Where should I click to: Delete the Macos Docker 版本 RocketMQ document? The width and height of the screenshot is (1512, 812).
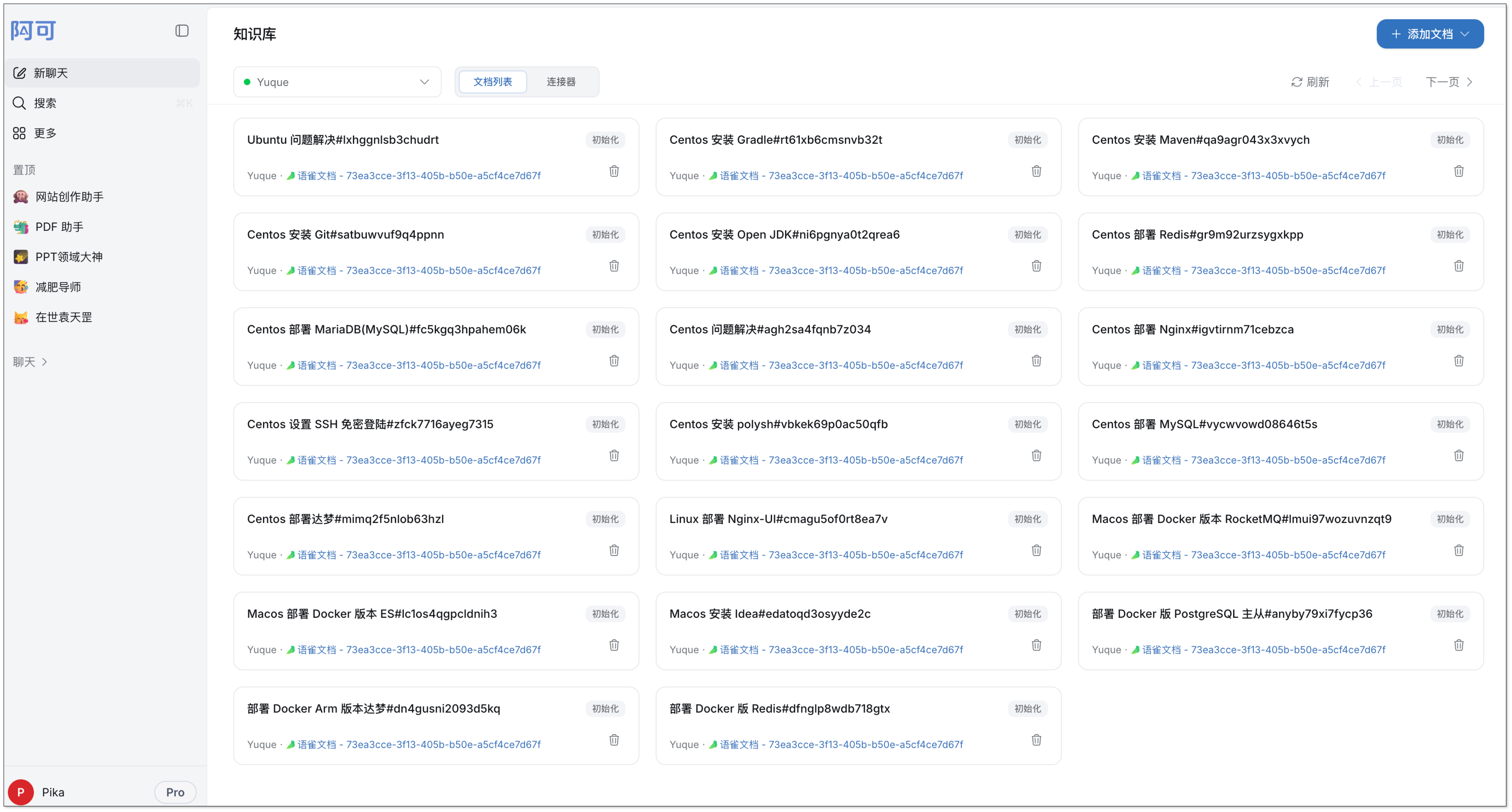(1459, 550)
